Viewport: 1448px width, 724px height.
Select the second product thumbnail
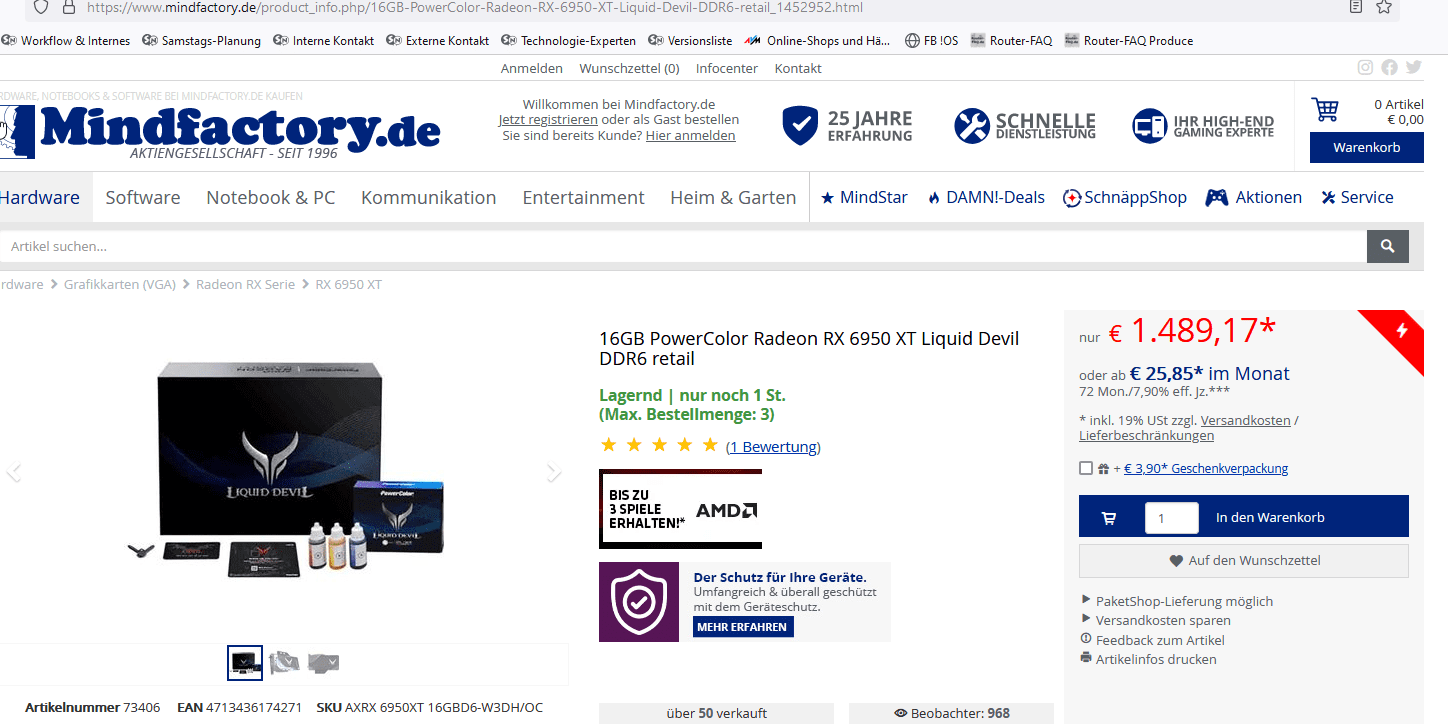click(x=285, y=662)
